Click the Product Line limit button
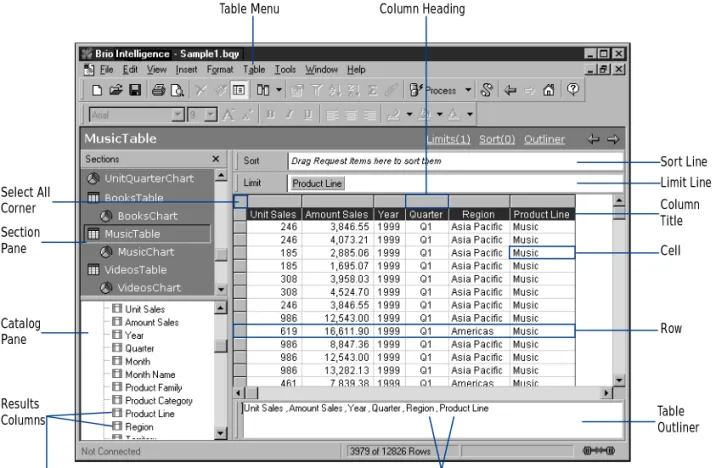Image resolution: width=716 pixels, height=468 pixels. pos(317,184)
